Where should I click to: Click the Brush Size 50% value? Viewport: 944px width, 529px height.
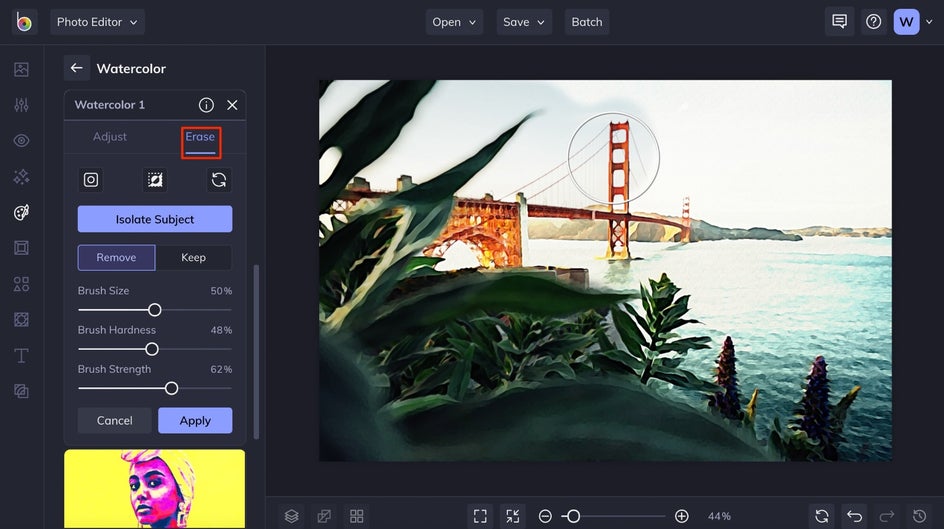point(221,291)
